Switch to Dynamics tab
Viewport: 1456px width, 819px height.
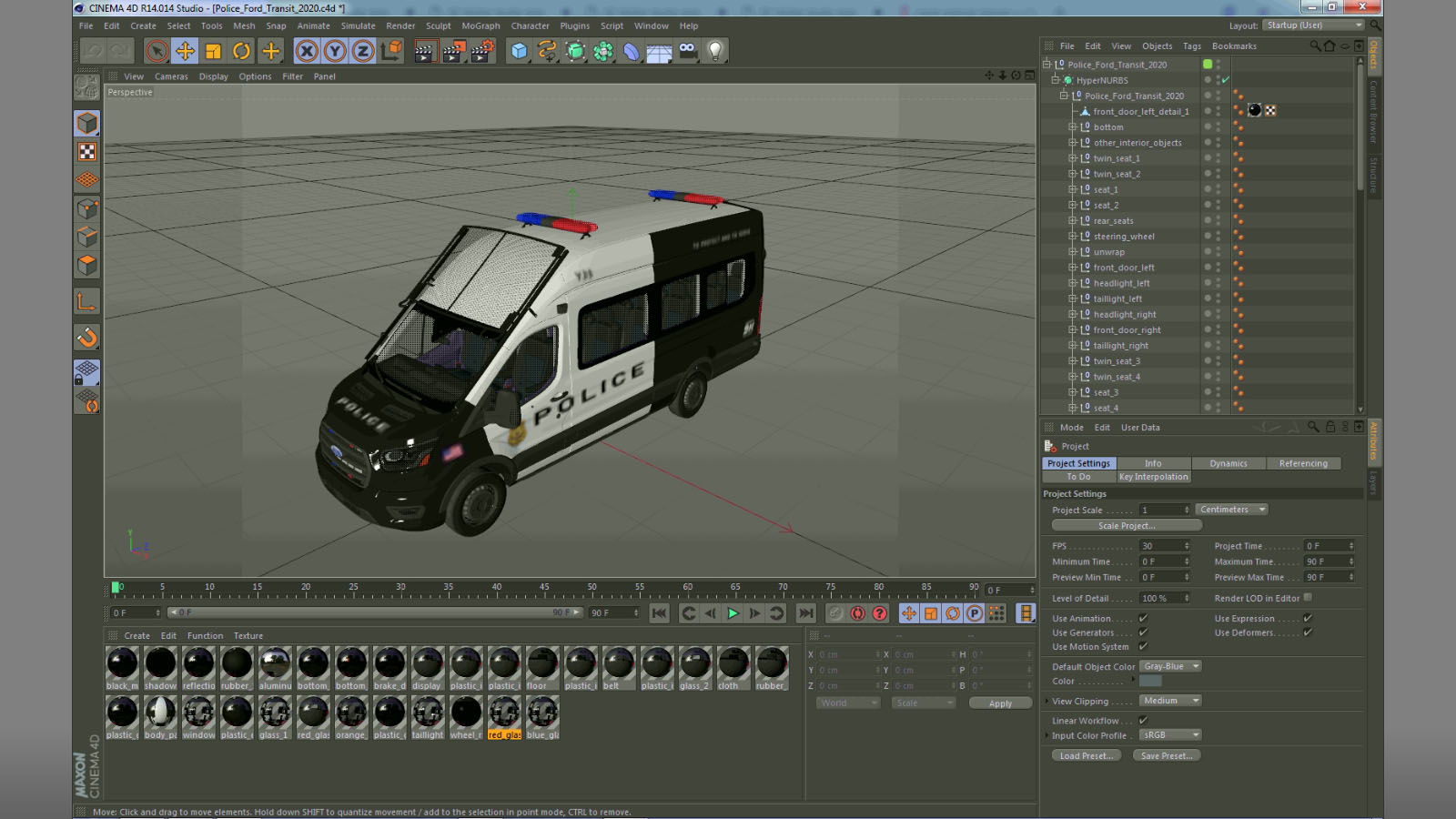1228,463
